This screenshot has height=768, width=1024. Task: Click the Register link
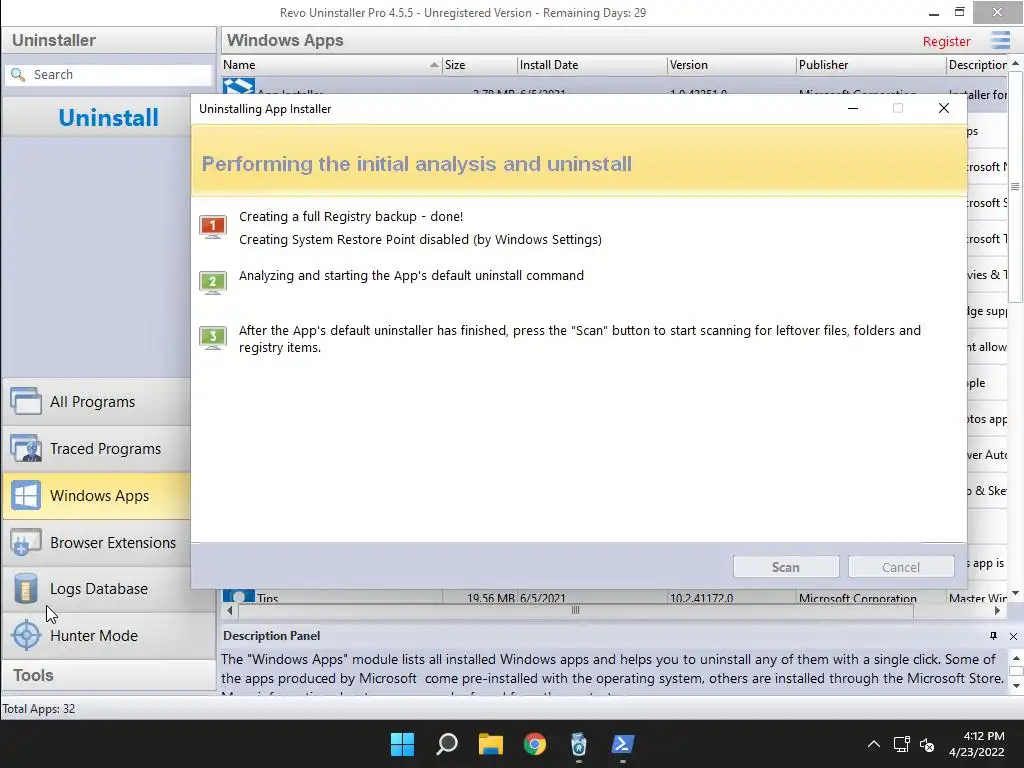click(x=946, y=41)
